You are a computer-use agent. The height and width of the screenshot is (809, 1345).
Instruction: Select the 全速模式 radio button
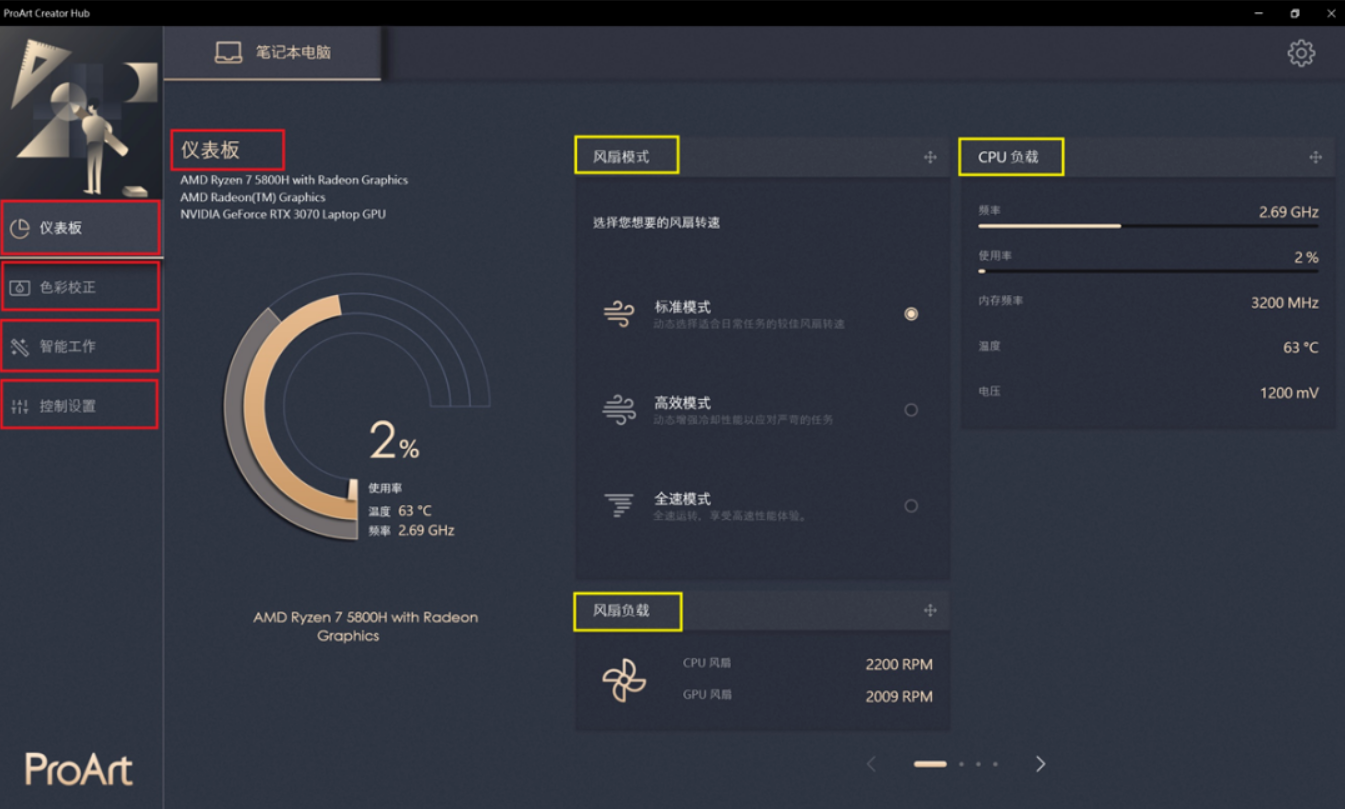[x=911, y=506]
